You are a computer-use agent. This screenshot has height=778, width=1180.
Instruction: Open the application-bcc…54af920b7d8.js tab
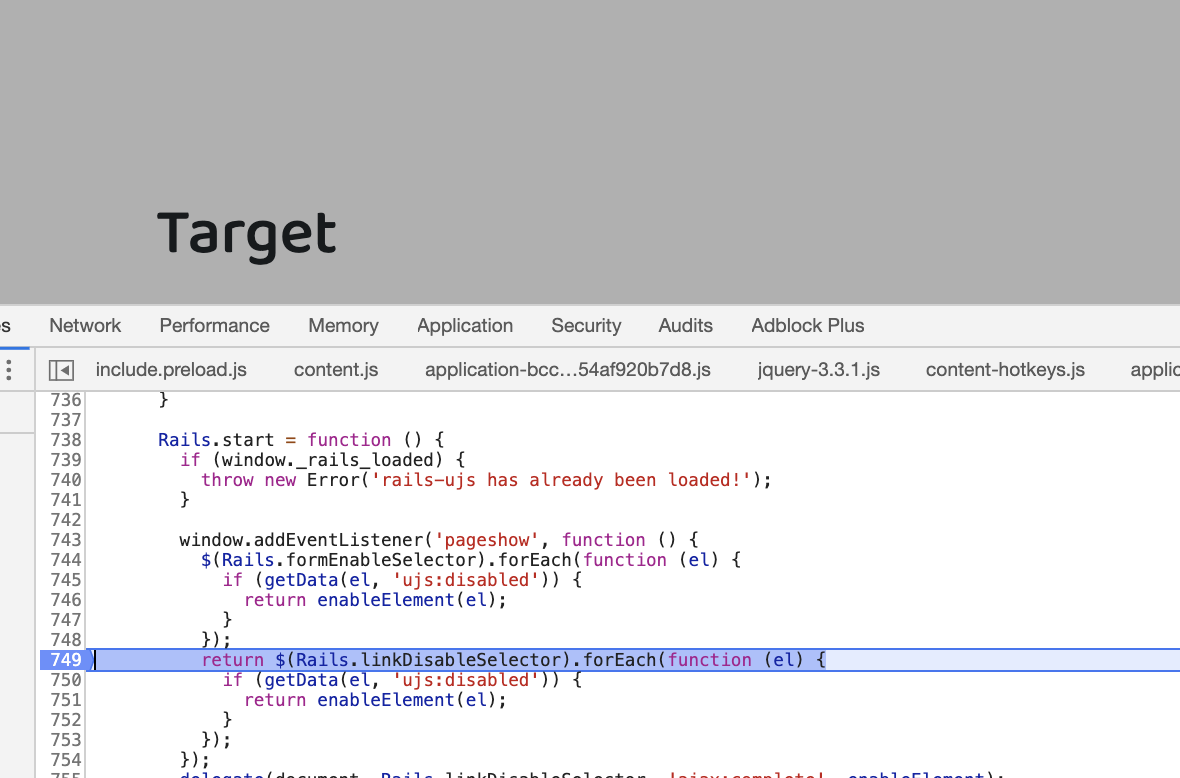tap(569, 369)
